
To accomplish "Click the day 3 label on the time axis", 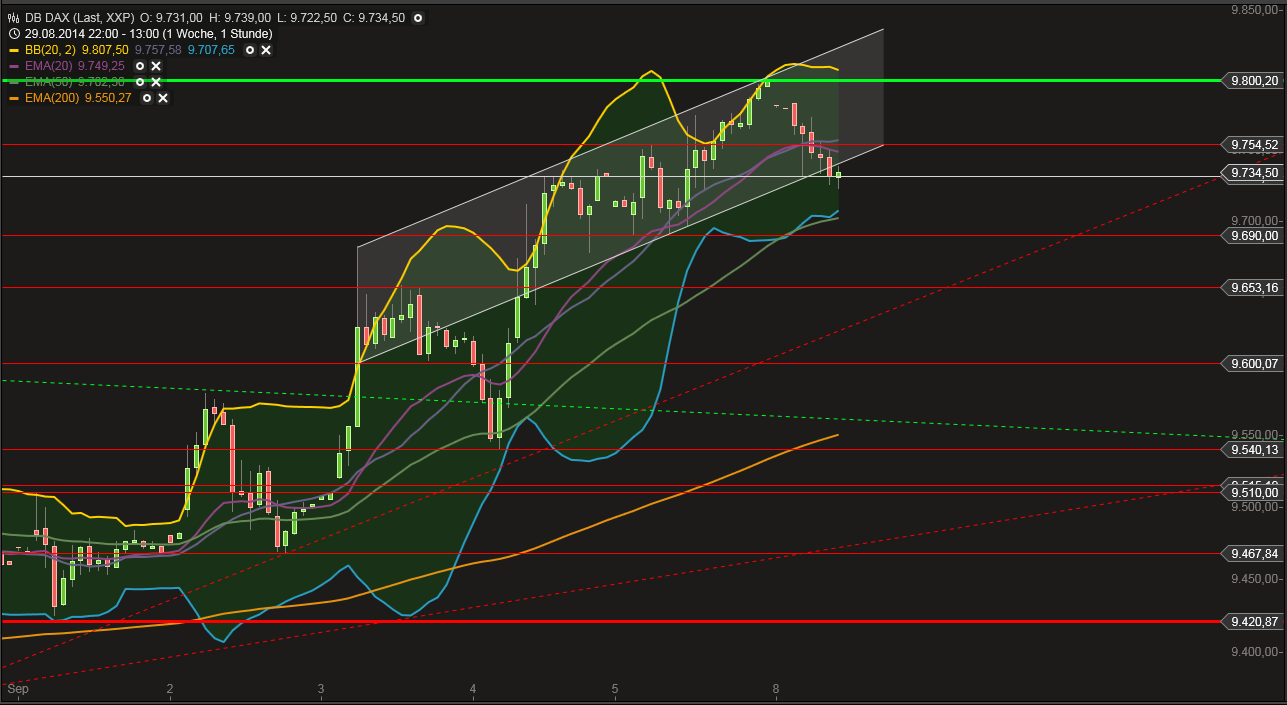I will 321,689.
